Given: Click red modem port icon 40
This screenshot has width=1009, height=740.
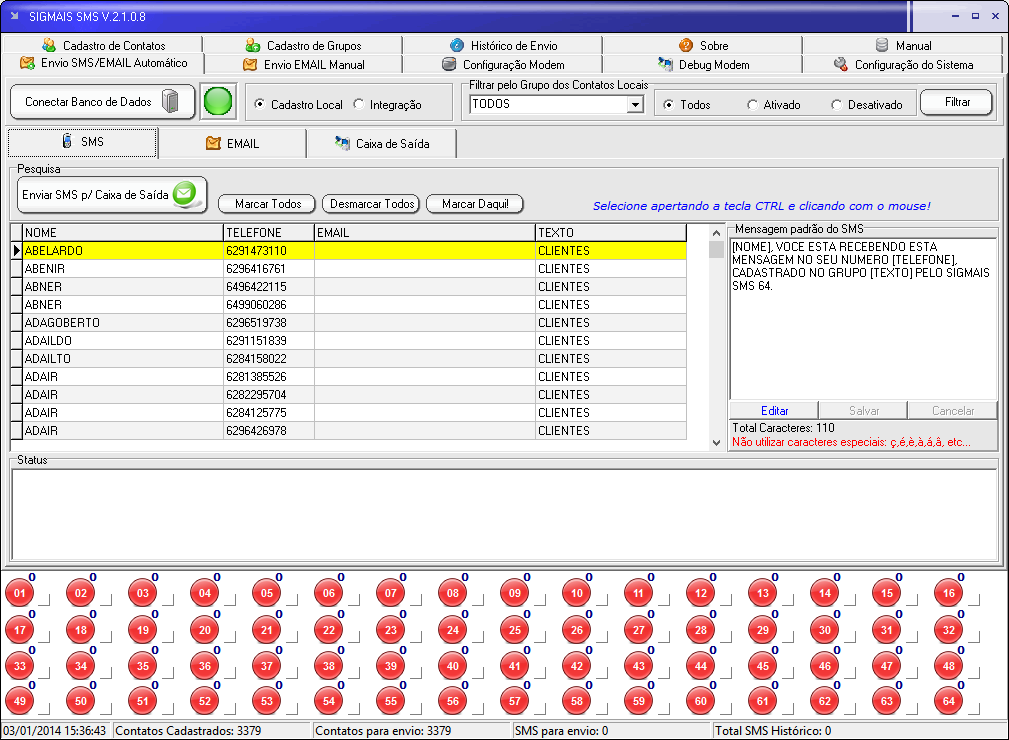Looking at the screenshot, I should coord(453,666).
